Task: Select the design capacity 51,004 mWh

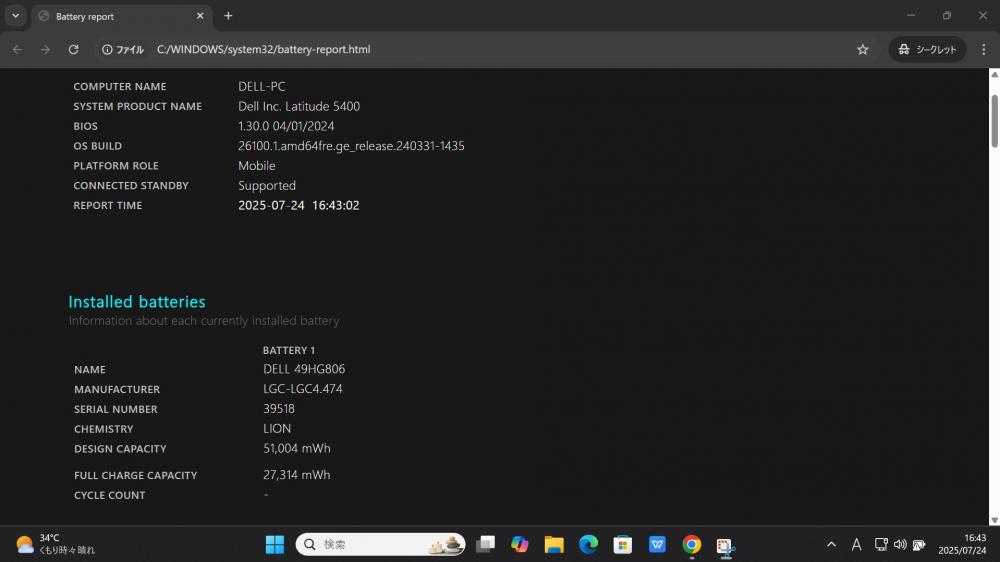Action: tap(297, 448)
